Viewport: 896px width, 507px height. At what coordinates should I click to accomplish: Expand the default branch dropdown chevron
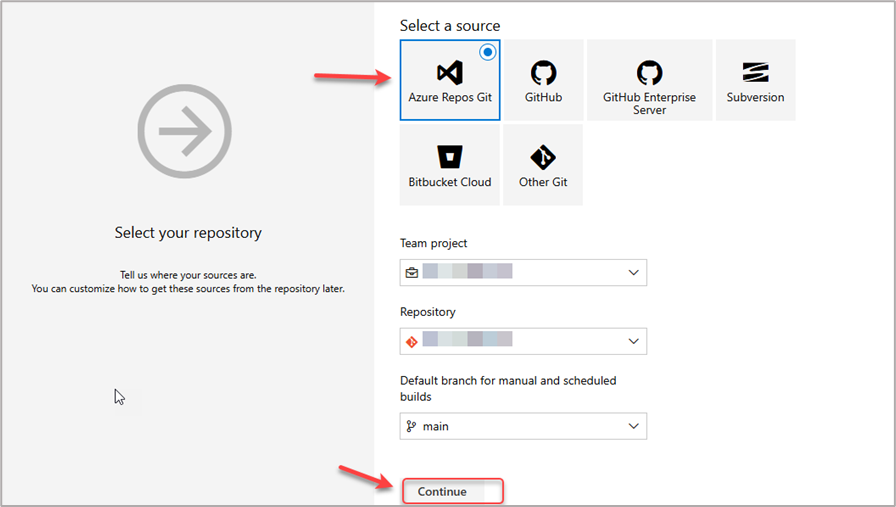click(x=633, y=426)
